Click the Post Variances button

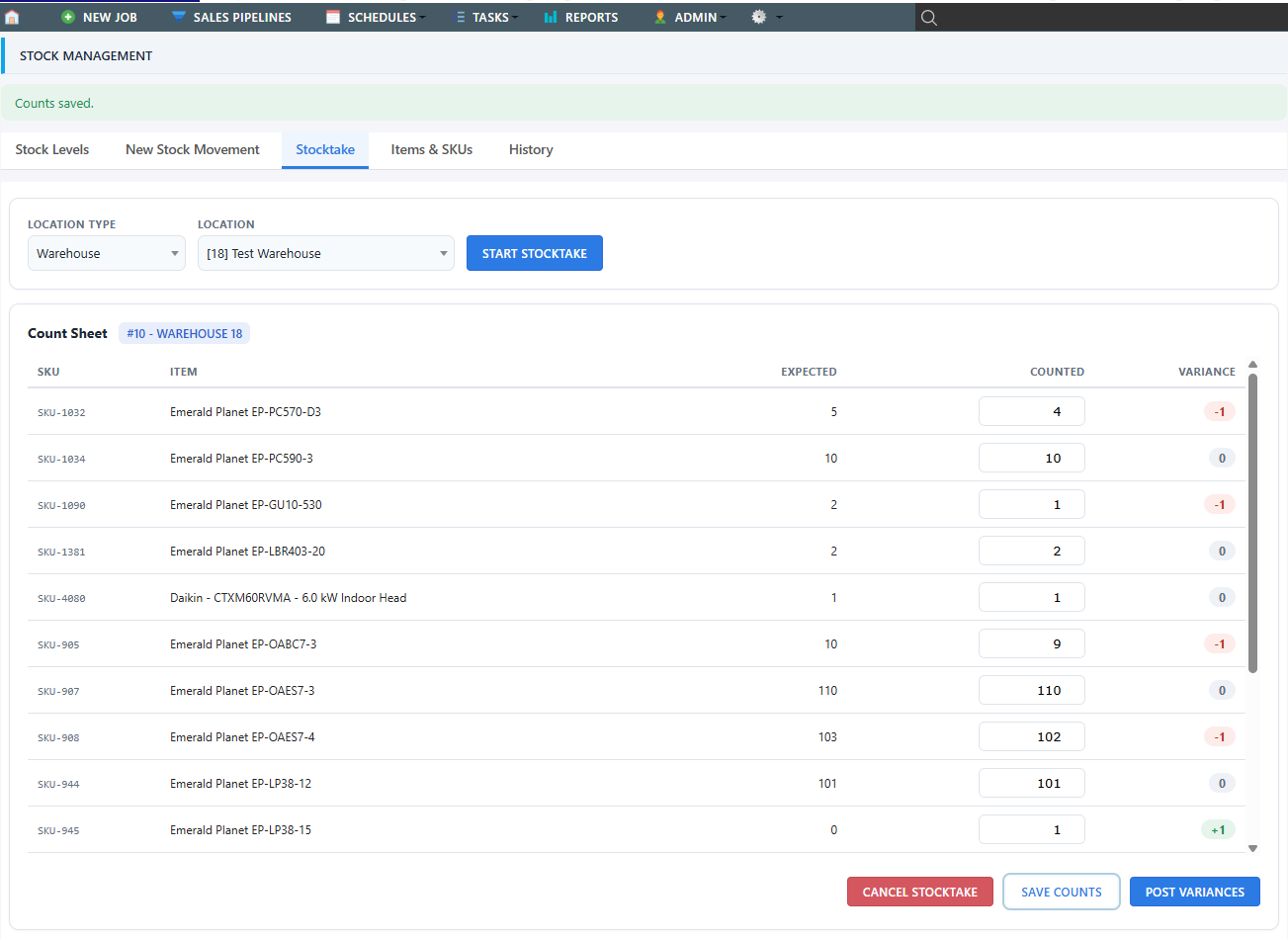[x=1195, y=892]
